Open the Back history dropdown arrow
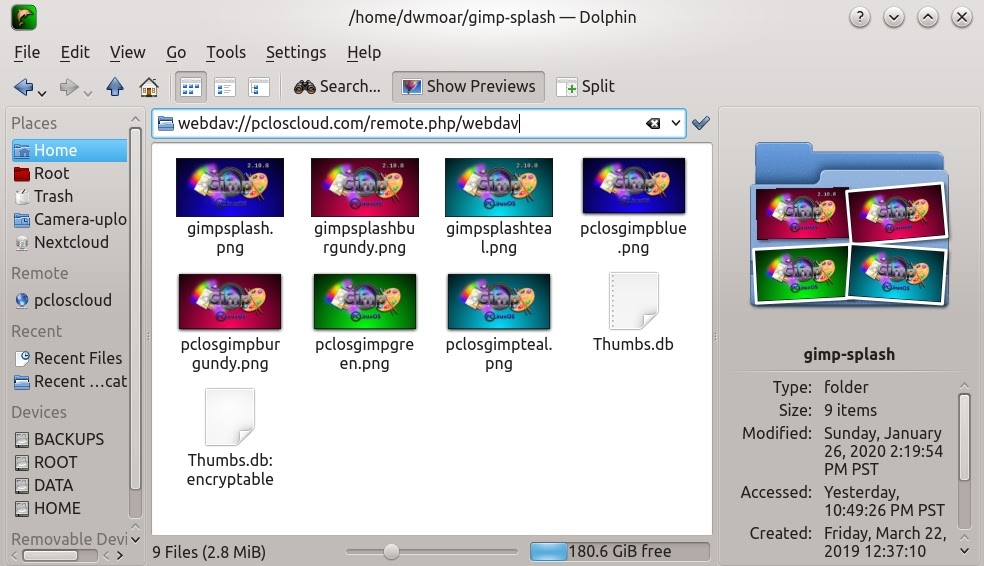The width and height of the screenshot is (984, 566). pyautogui.click(x=42, y=93)
